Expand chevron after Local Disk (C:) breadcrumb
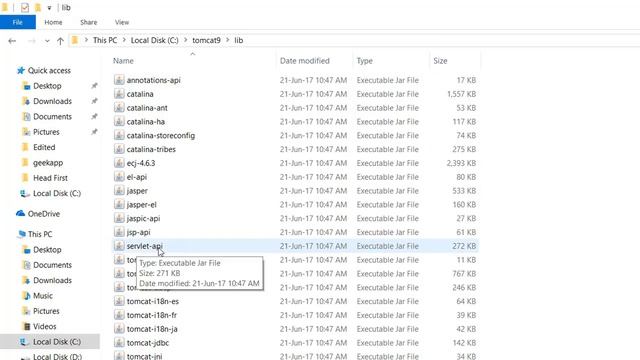 (185, 40)
